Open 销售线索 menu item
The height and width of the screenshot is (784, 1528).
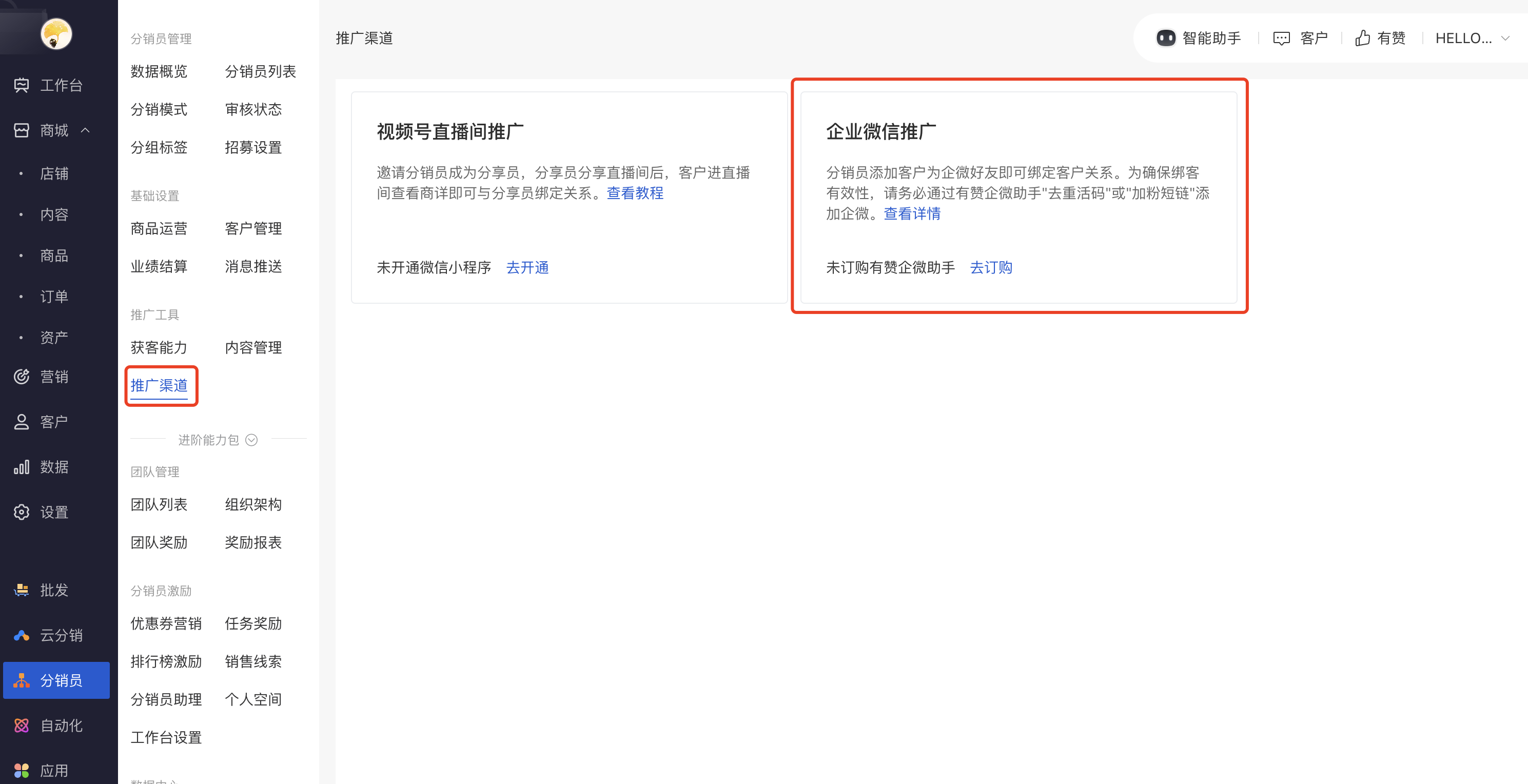(x=253, y=662)
